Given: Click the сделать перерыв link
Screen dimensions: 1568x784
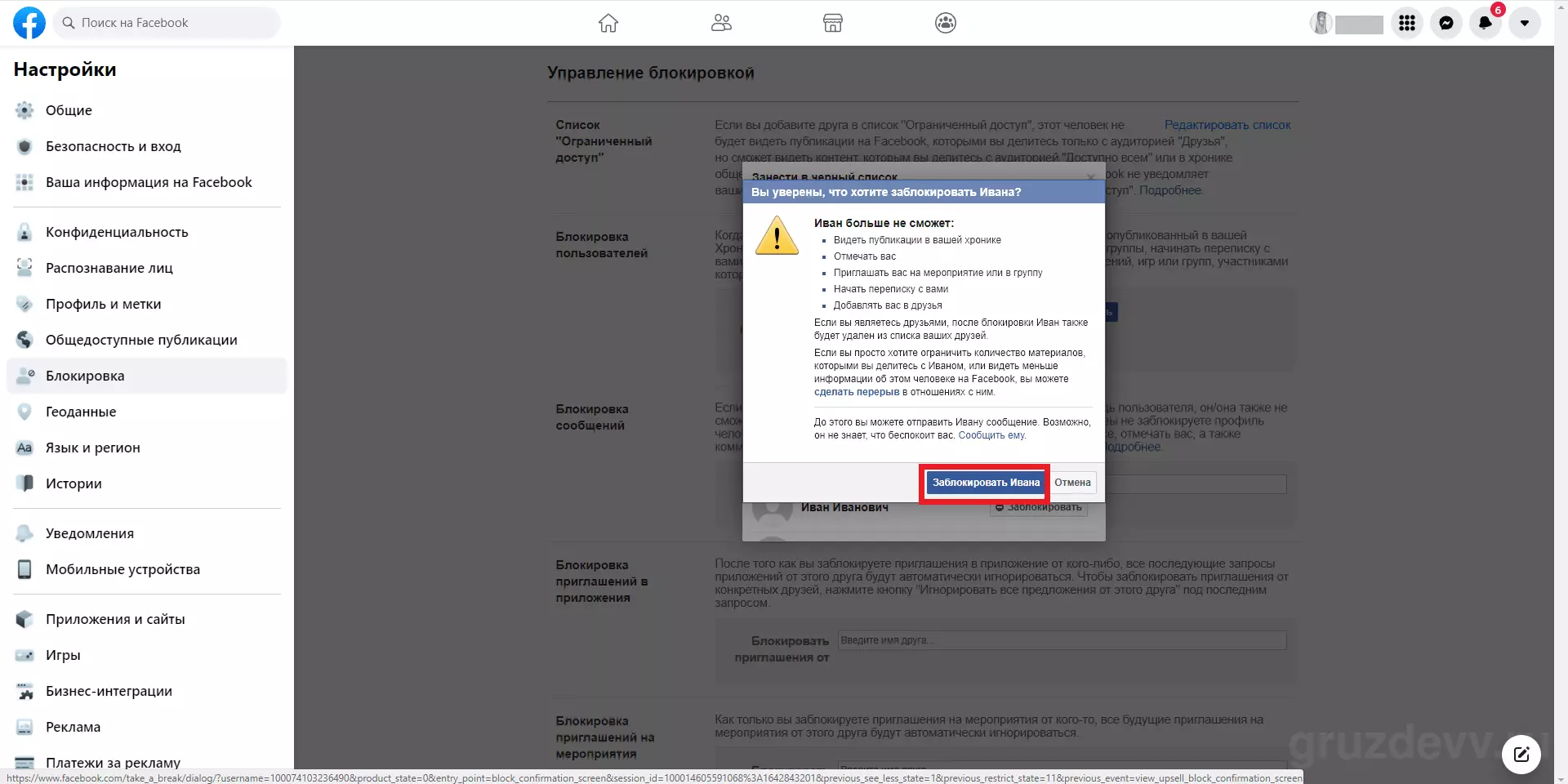Looking at the screenshot, I should point(857,392).
